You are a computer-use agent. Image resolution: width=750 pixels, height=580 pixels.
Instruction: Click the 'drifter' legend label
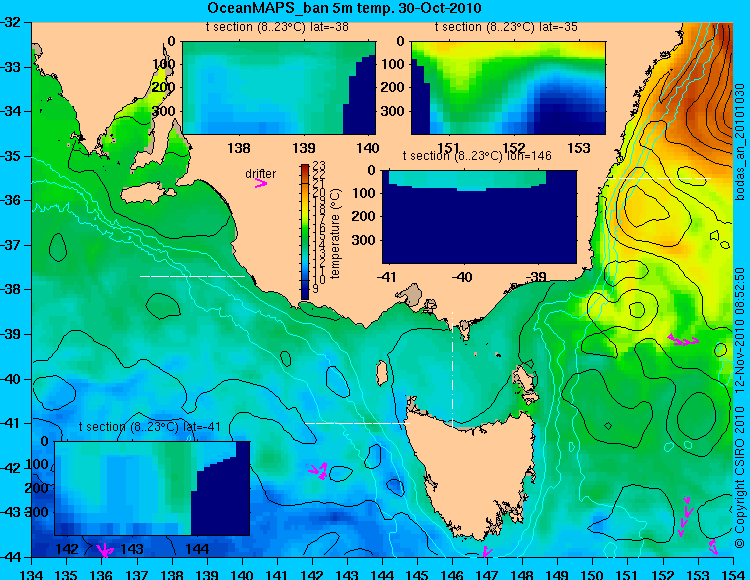(261, 174)
